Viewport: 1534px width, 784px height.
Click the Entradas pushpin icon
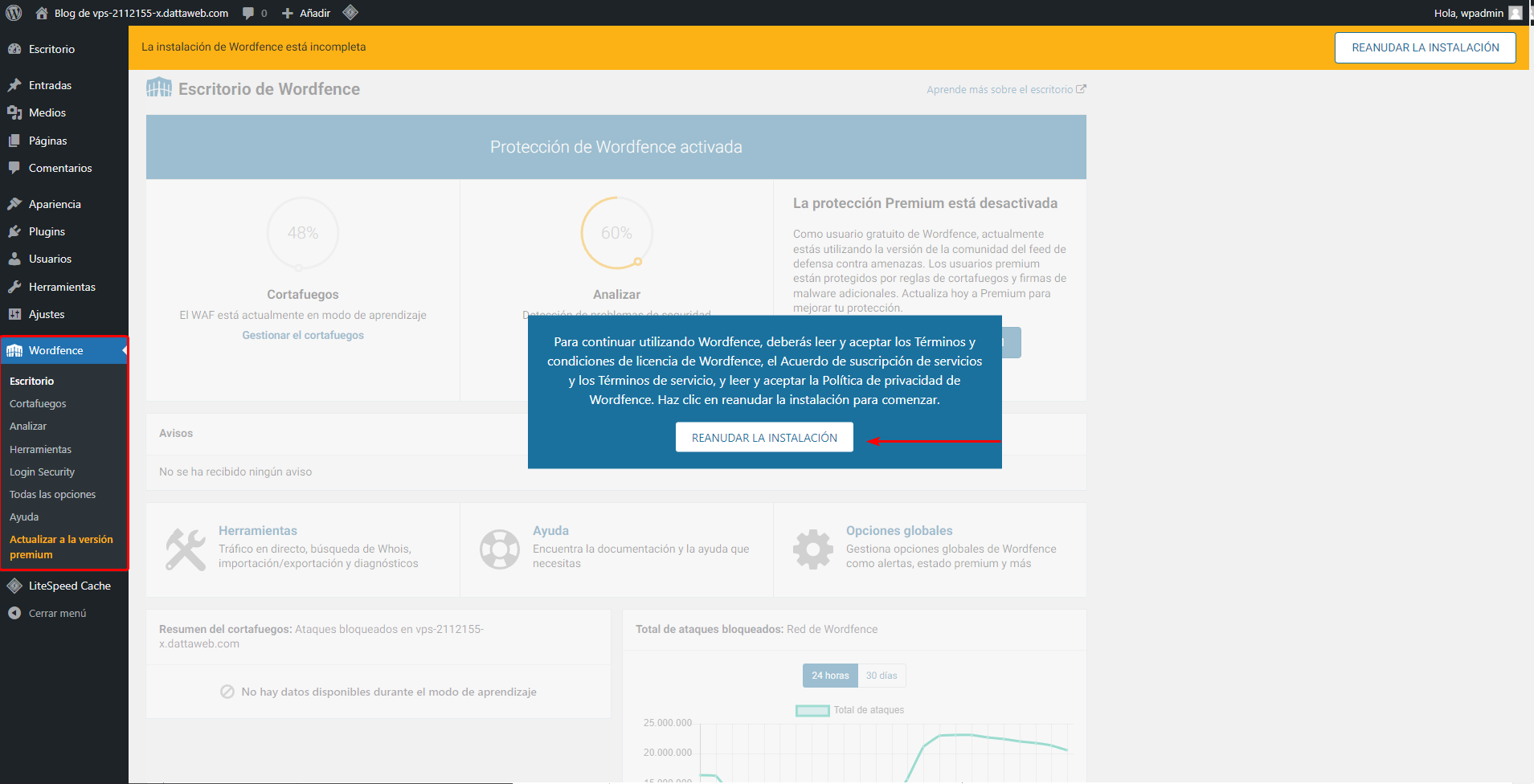14,85
